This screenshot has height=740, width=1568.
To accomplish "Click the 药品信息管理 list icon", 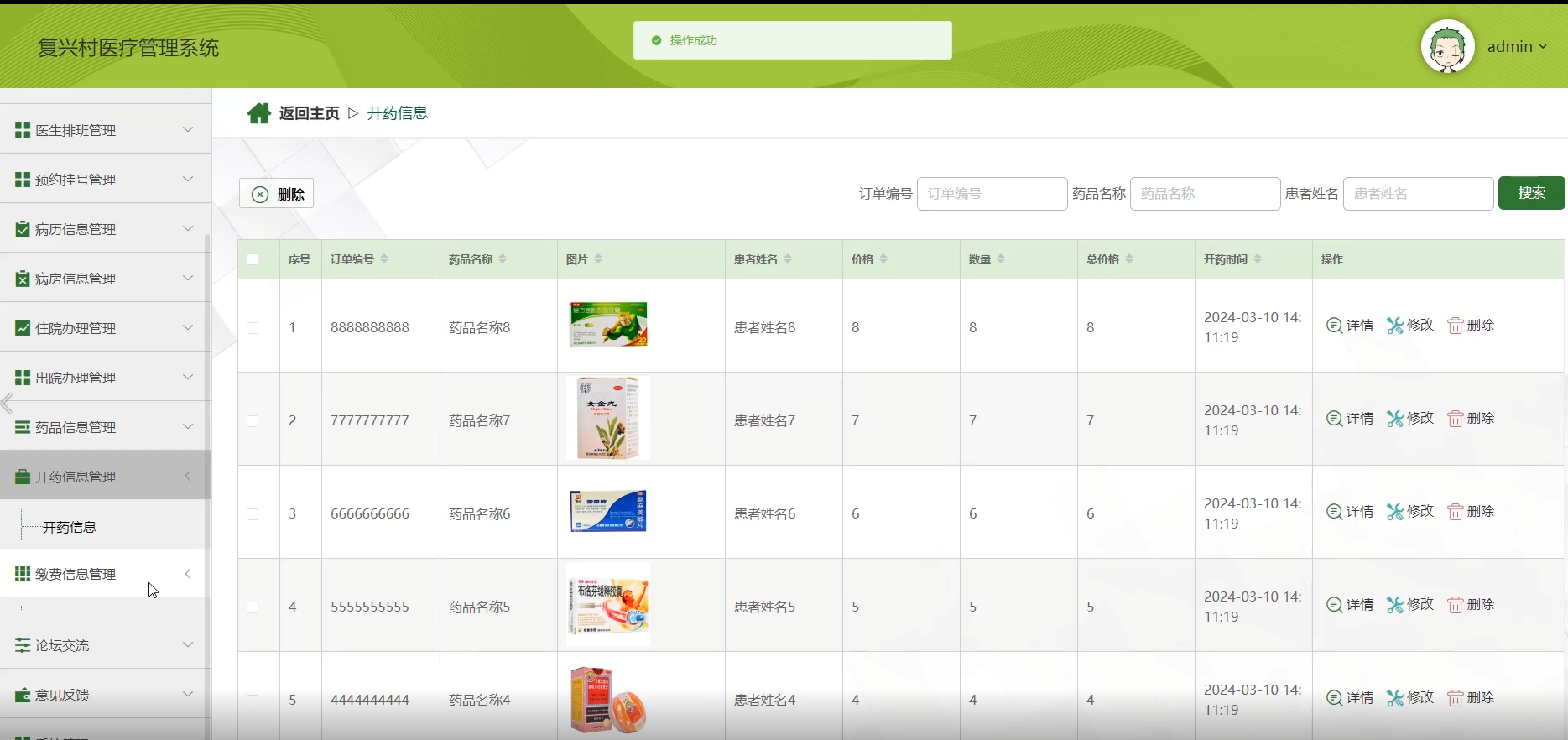I will (x=23, y=427).
